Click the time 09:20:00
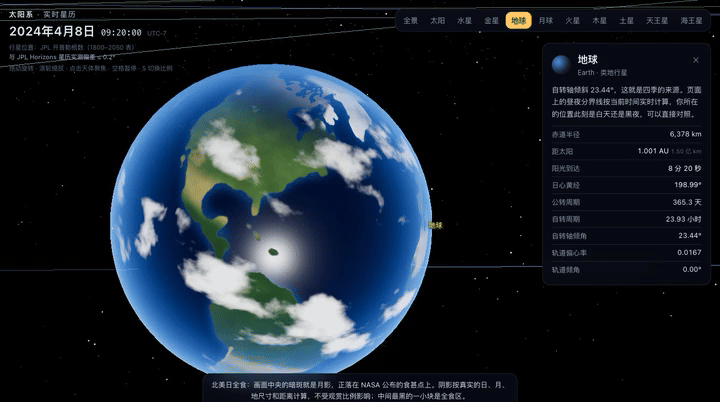This screenshot has width=720, height=402. click(x=121, y=33)
